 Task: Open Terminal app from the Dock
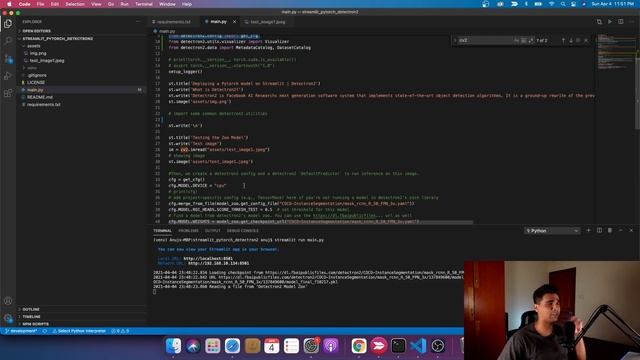tap(398, 346)
